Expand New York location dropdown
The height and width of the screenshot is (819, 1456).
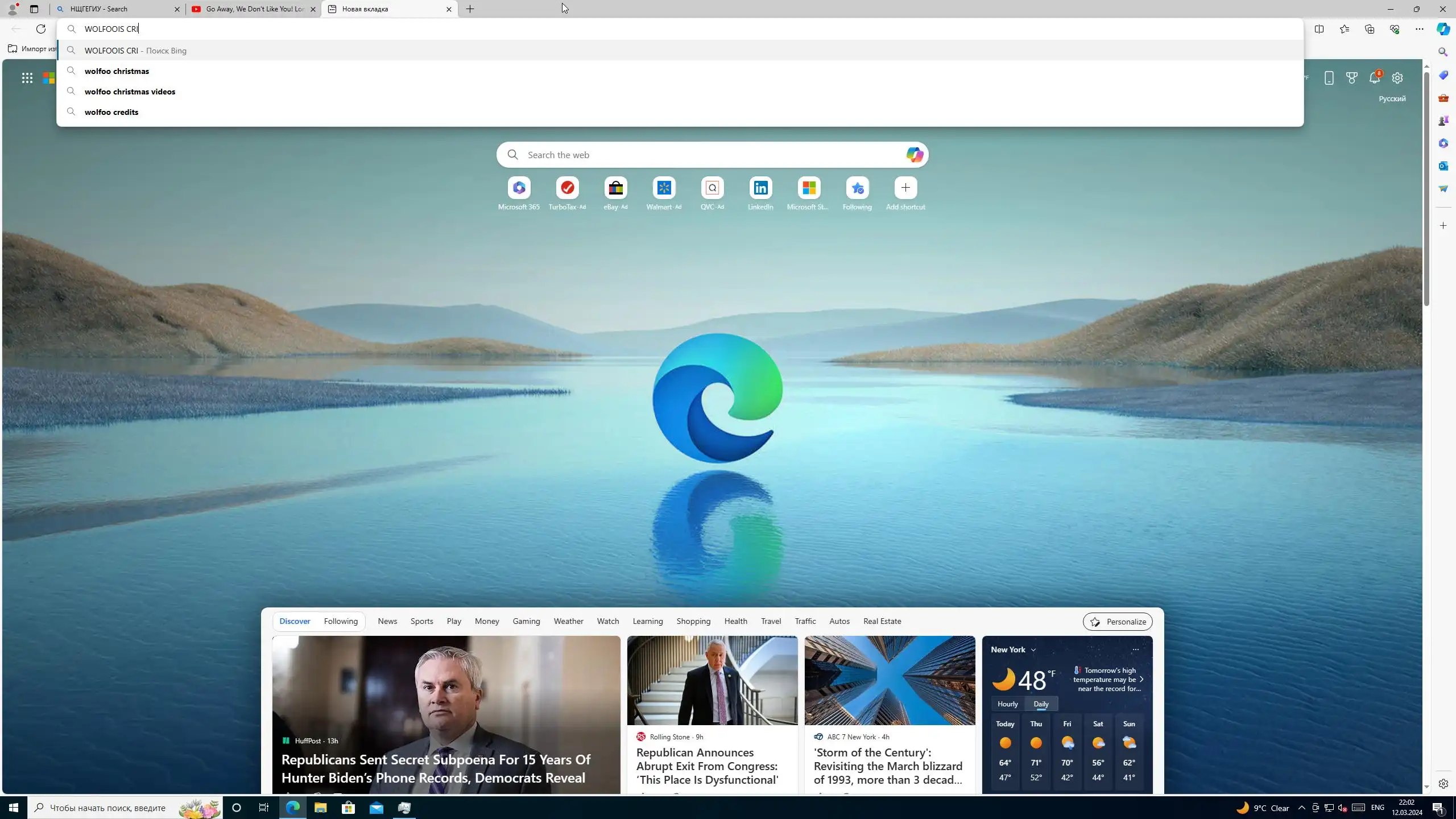click(1033, 650)
